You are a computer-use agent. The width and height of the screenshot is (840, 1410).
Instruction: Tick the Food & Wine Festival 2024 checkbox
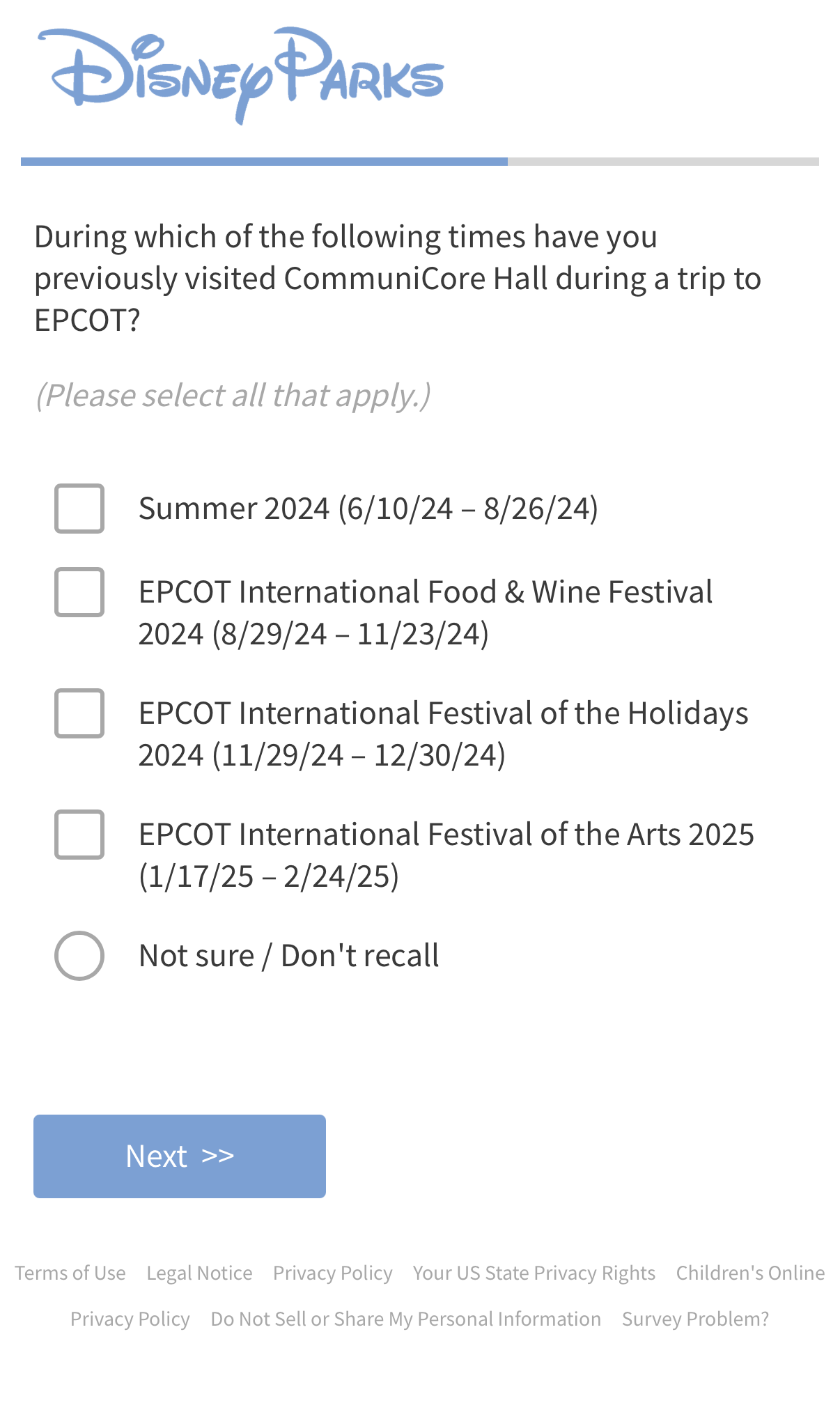tap(79, 592)
